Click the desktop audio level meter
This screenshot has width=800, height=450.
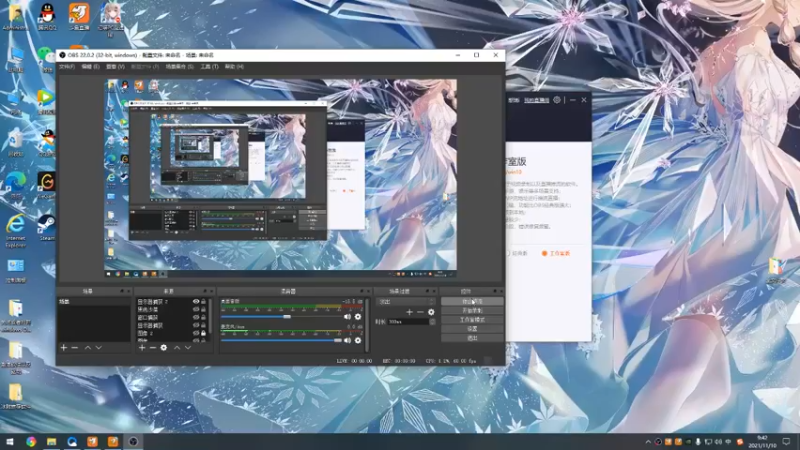[291, 307]
